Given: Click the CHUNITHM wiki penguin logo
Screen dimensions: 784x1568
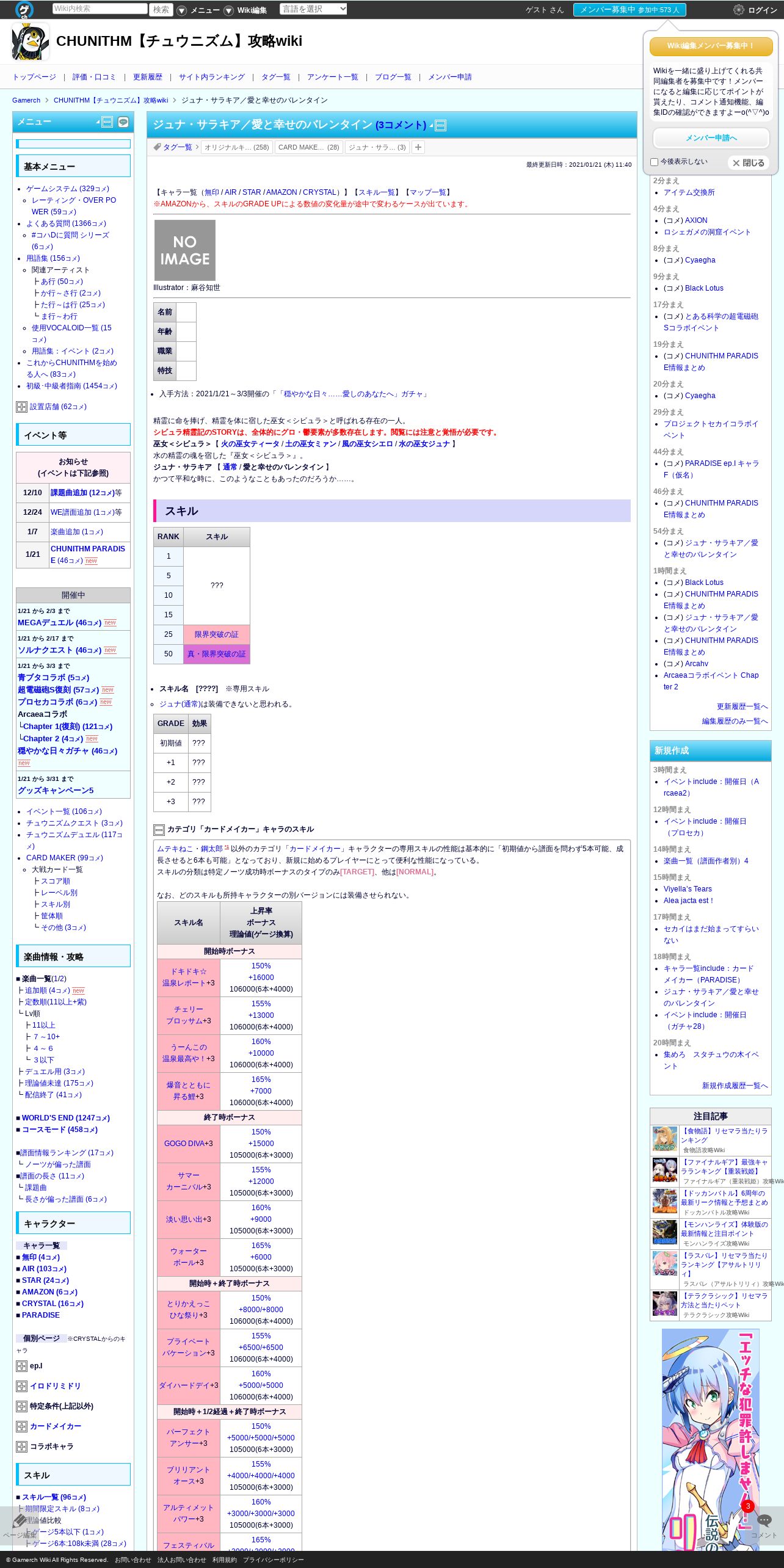Looking at the screenshot, I should tap(30, 42).
